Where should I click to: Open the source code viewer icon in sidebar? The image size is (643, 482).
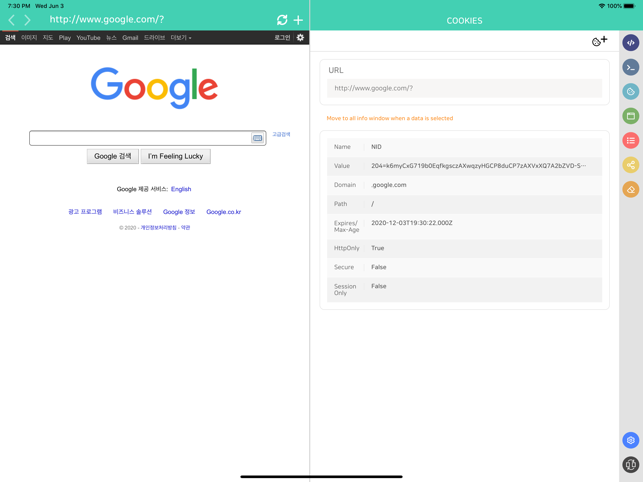click(x=631, y=42)
